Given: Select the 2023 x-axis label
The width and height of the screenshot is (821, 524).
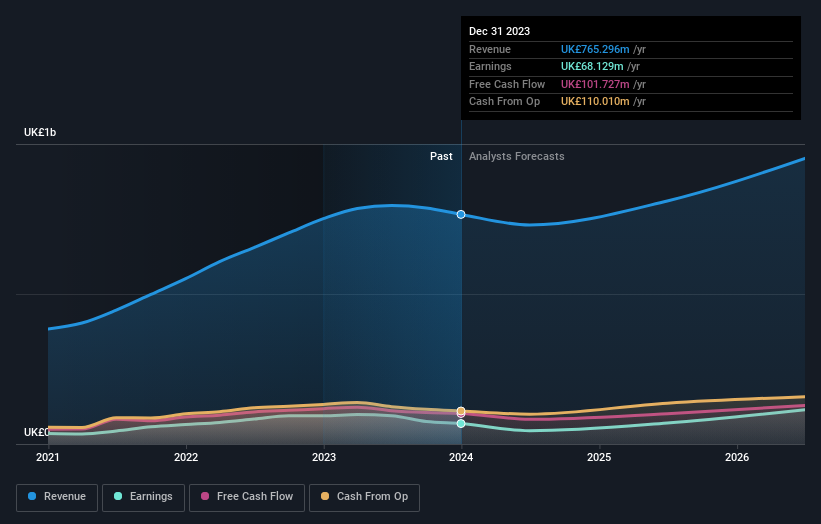Looking at the screenshot, I should 324,458.
